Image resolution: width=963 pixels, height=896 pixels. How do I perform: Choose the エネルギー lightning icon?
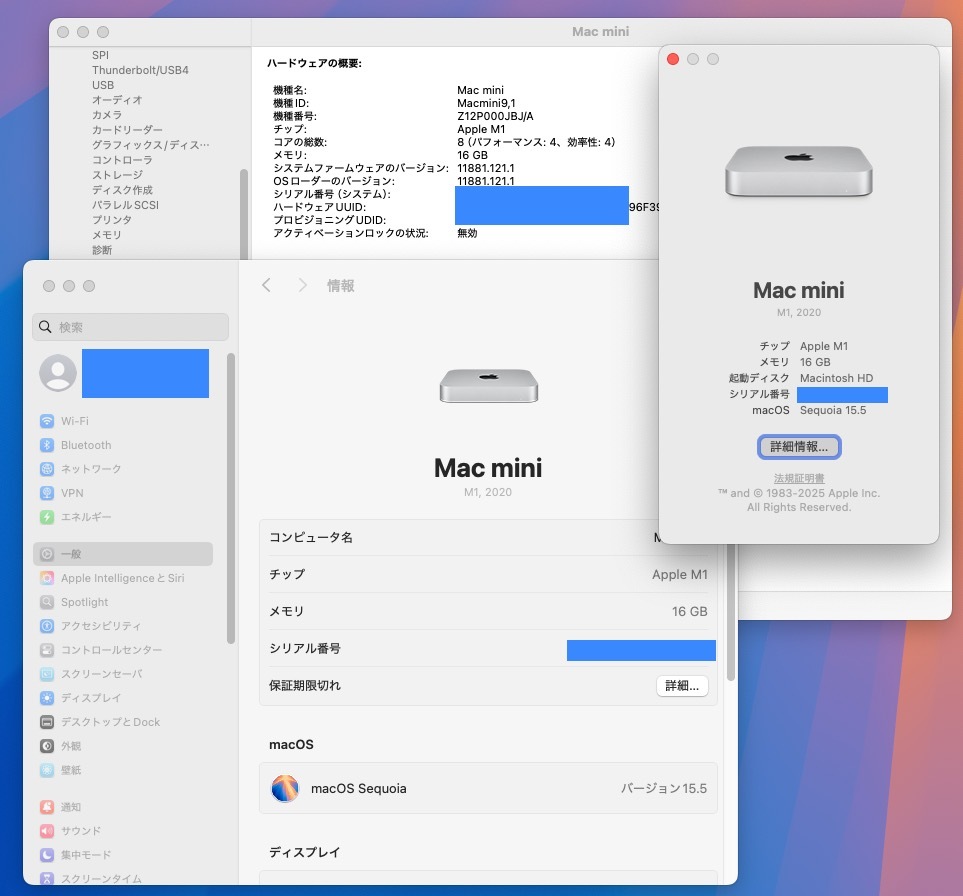[47, 516]
